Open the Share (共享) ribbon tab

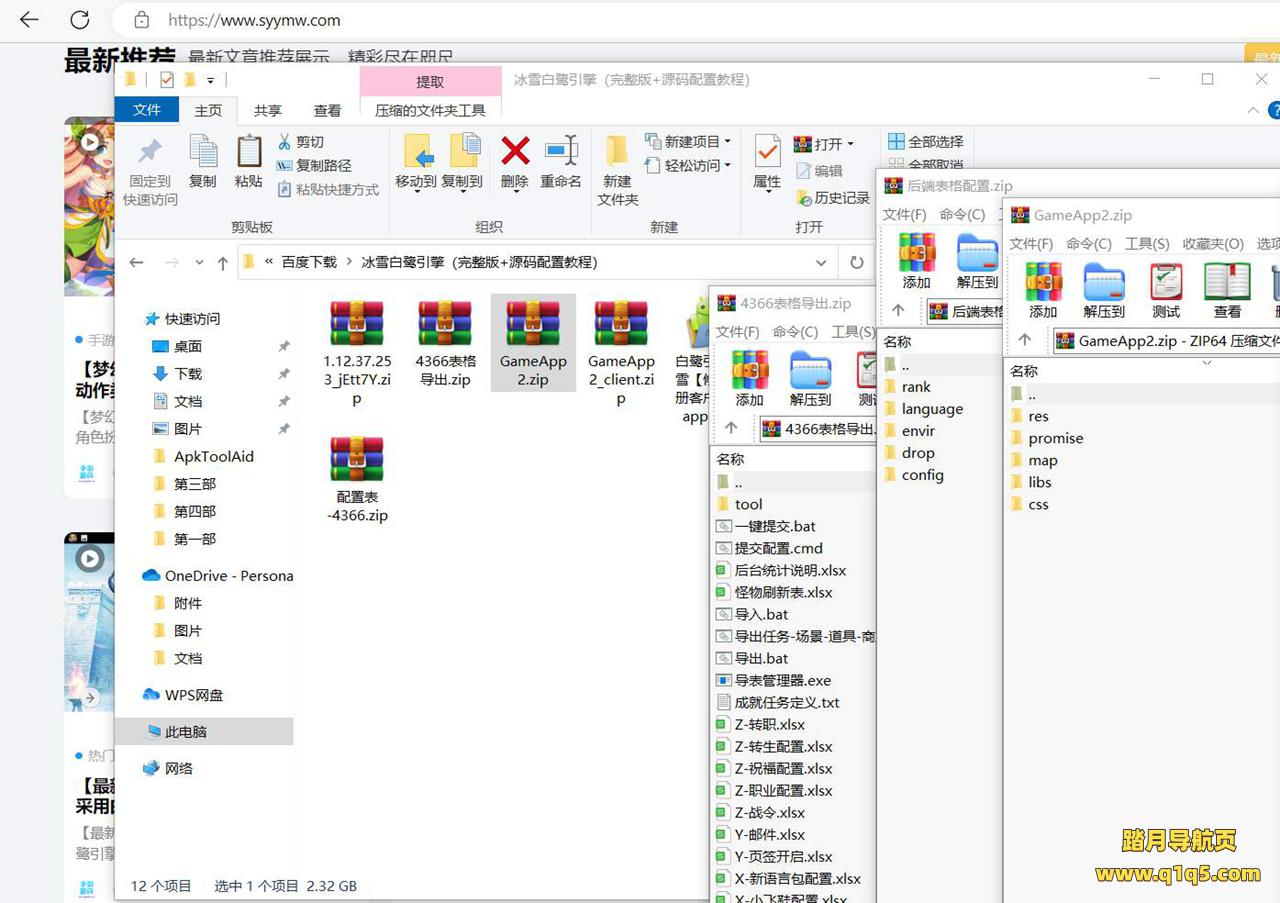click(x=267, y=111)
